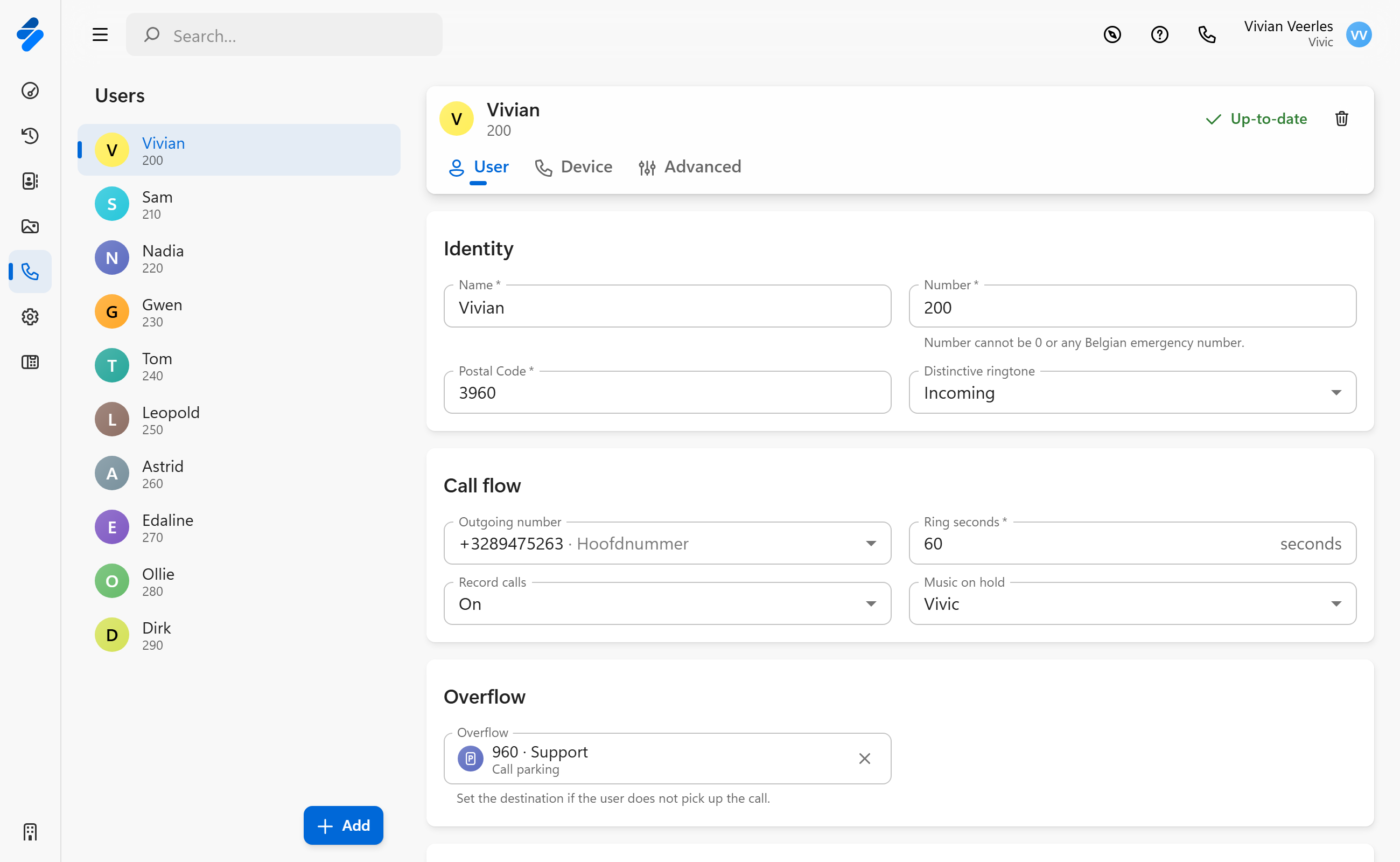
Task: Switch to the Advanced tab
Action: [690, 167]
